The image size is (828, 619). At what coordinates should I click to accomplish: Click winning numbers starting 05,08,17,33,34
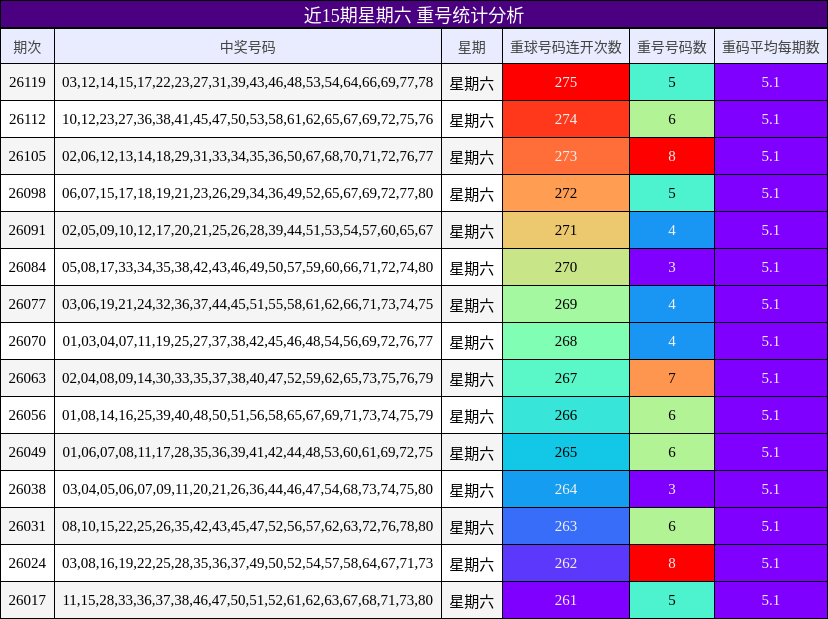[x=248, y=267]
